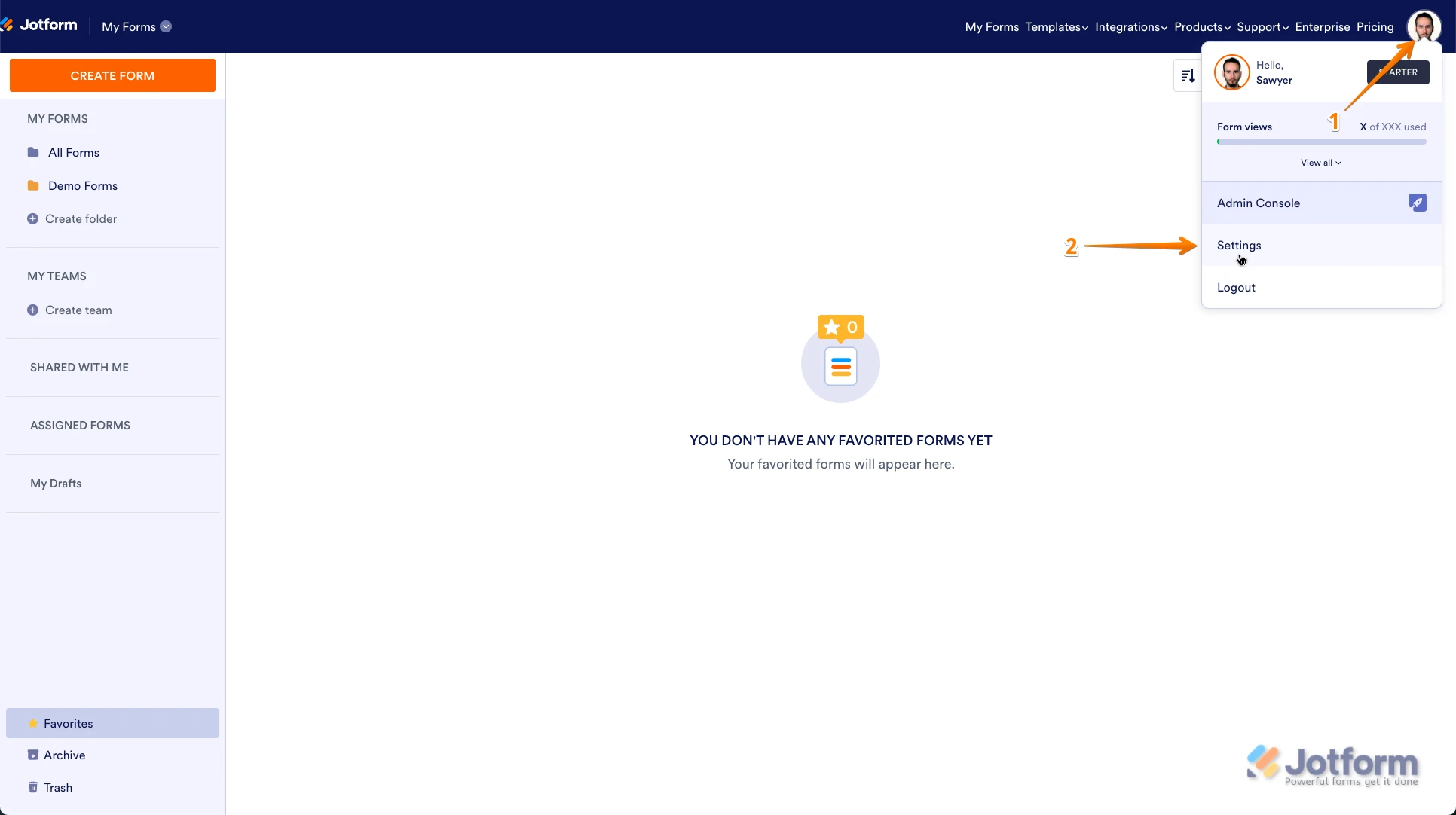Open the Pricing link in header
Screen dimensions: 1456x815
coord(1375,27)
